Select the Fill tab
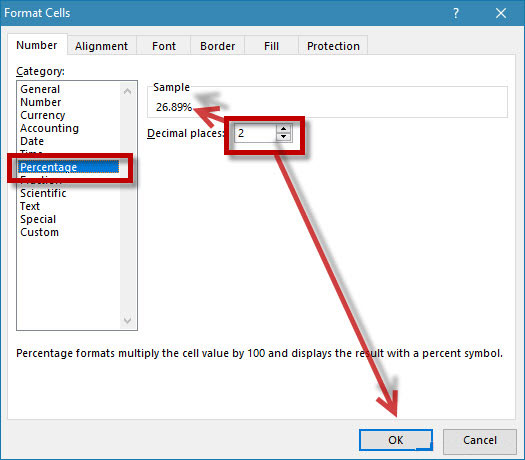This screenshot has height=460, width=525. click(x=271, y=46)
